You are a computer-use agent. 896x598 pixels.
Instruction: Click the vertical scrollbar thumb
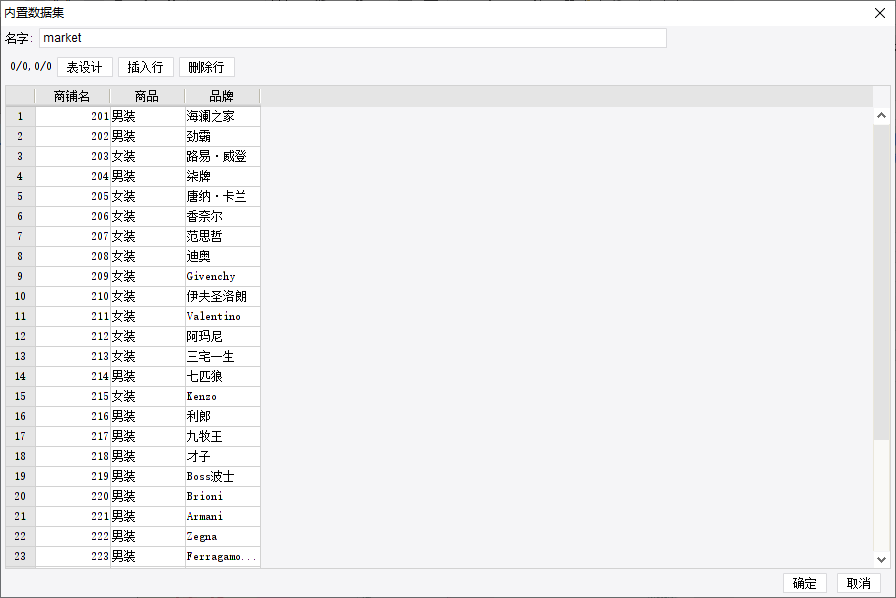(x=881, y=282)
